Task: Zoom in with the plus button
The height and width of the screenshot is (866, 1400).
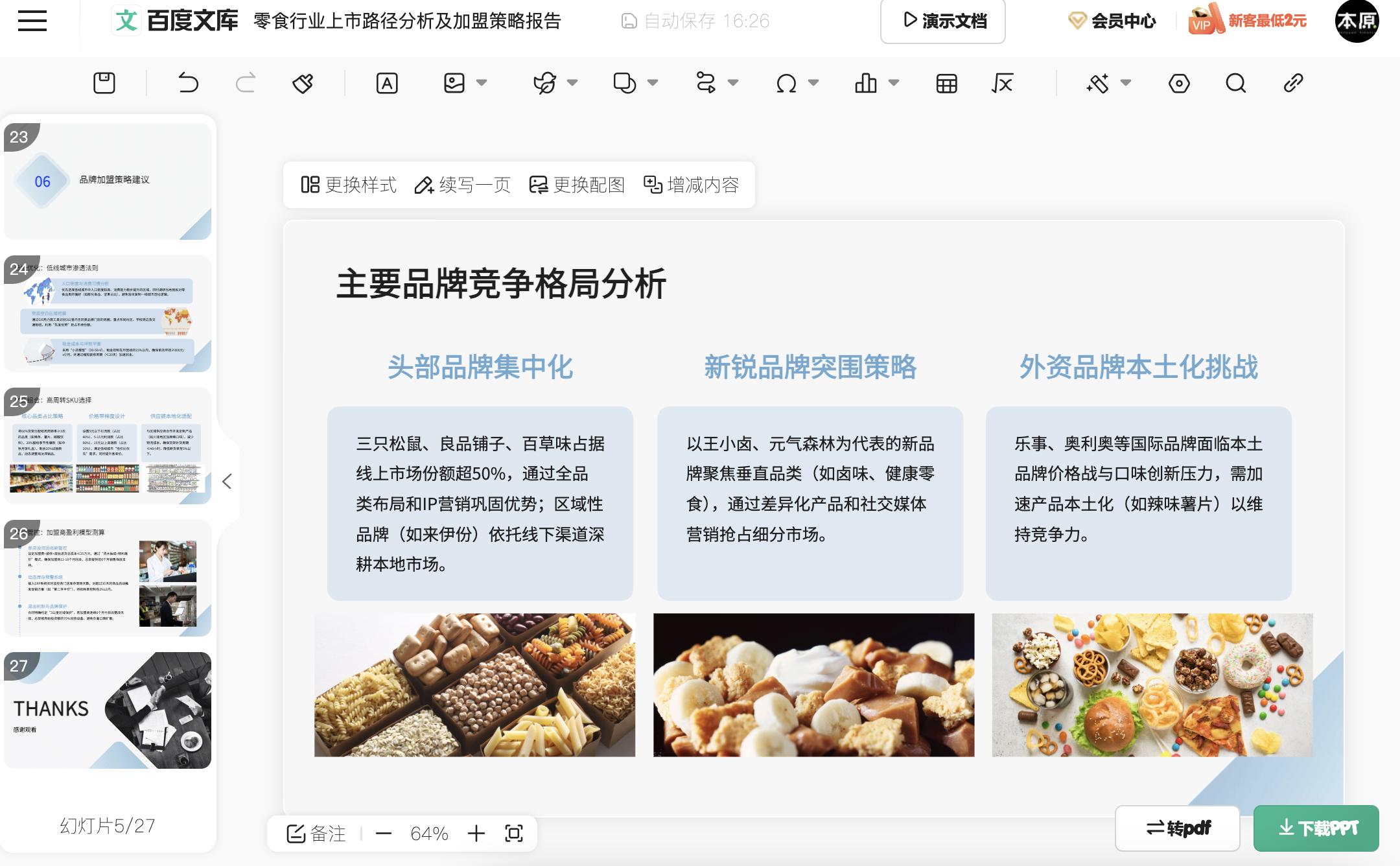Action: [476, 833]
